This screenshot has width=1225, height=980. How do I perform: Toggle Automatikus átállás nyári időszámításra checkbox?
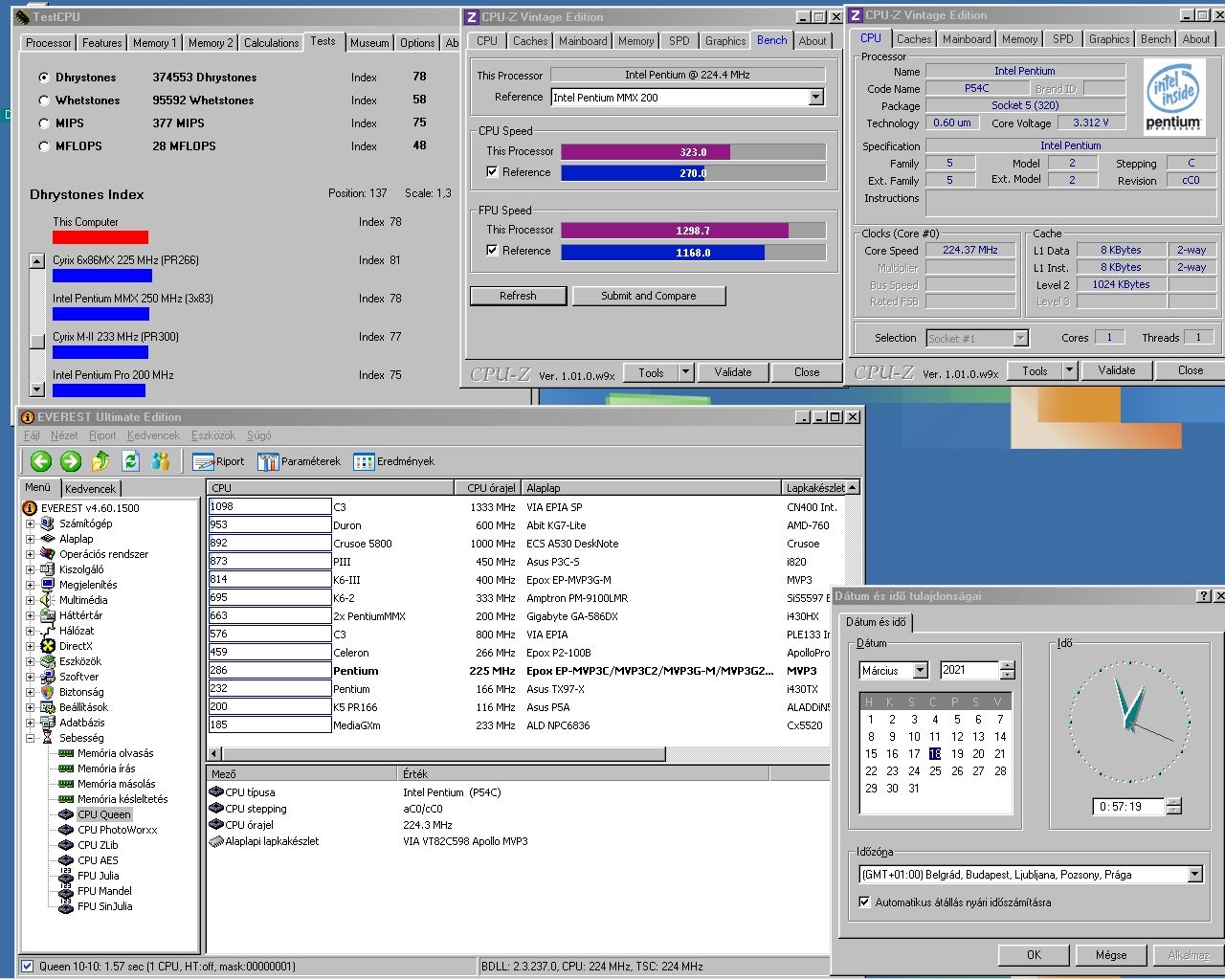[x=864, y=902]
